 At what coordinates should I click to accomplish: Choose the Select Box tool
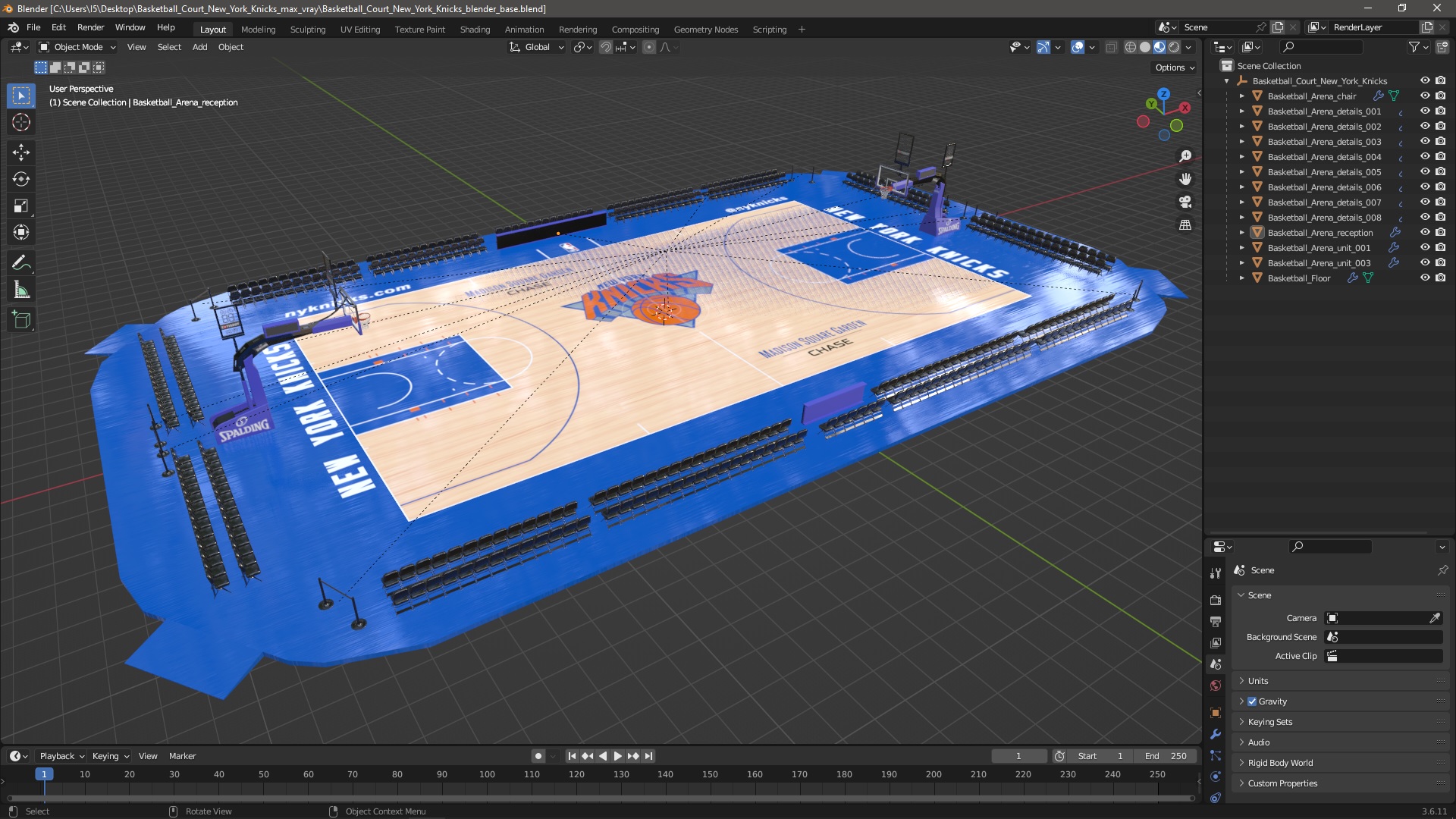21,96
